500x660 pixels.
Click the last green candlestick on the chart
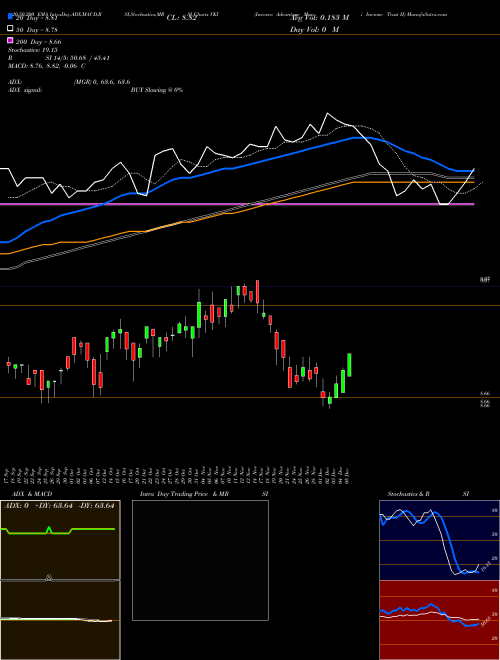coord(349,365)
